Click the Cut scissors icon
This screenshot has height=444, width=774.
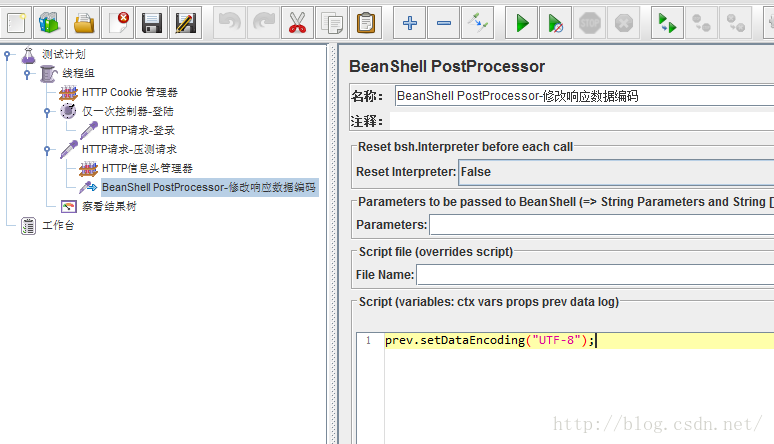pos(297,21)
